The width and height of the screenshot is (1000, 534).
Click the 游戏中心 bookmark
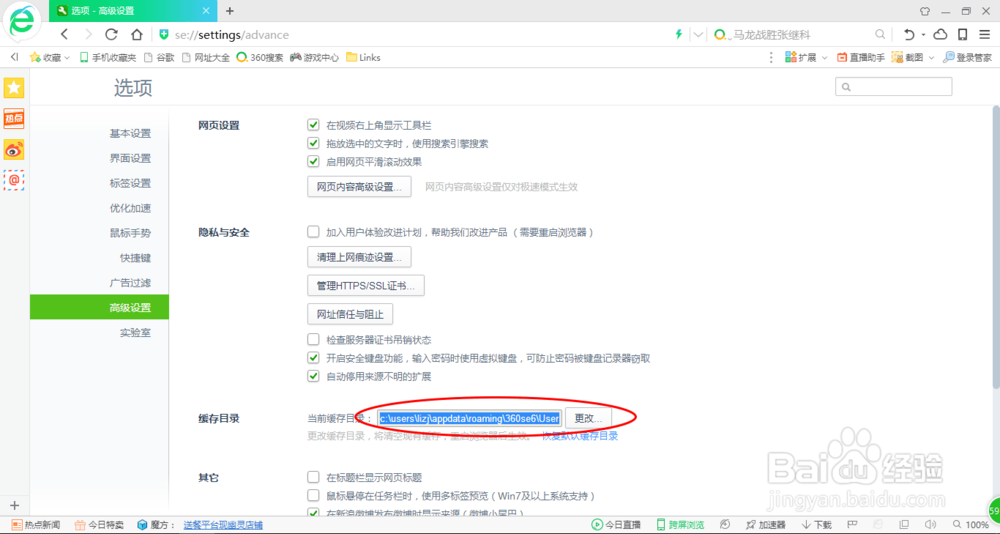point(314,57)
